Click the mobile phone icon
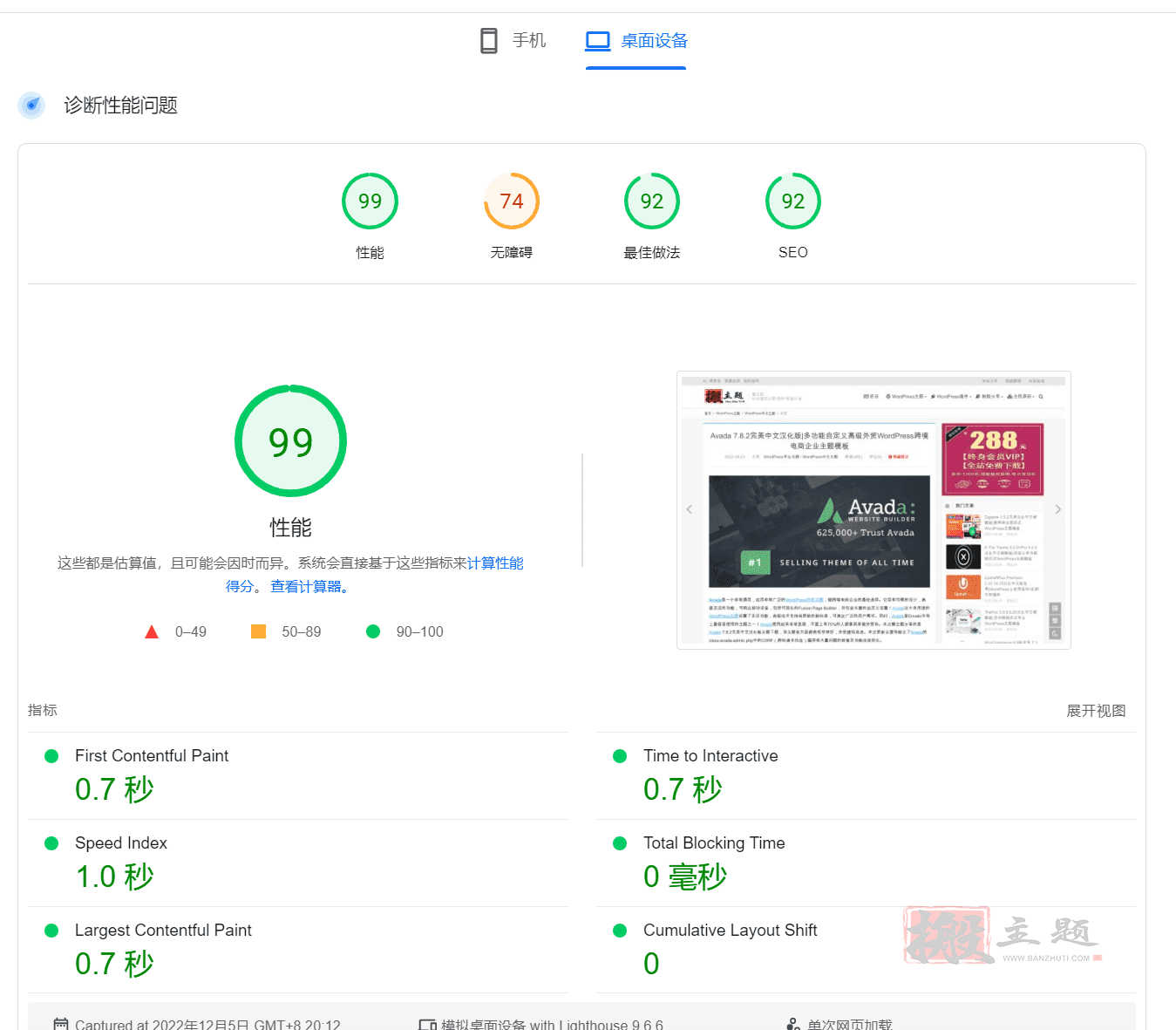Viewport: 1176px width, 1030px height. click(489, 41)
